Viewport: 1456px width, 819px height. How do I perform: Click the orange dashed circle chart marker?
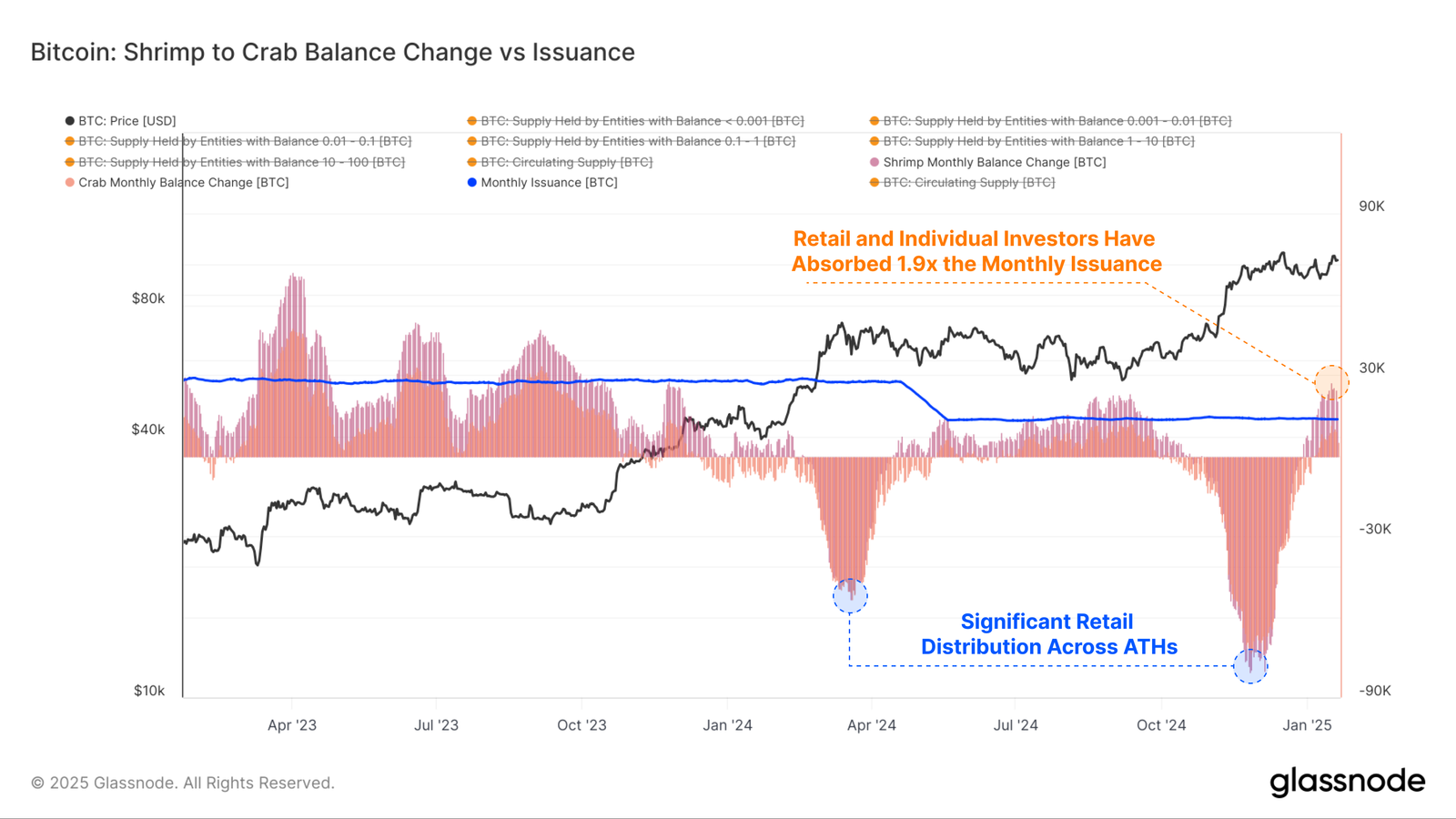pos(1331,382)
